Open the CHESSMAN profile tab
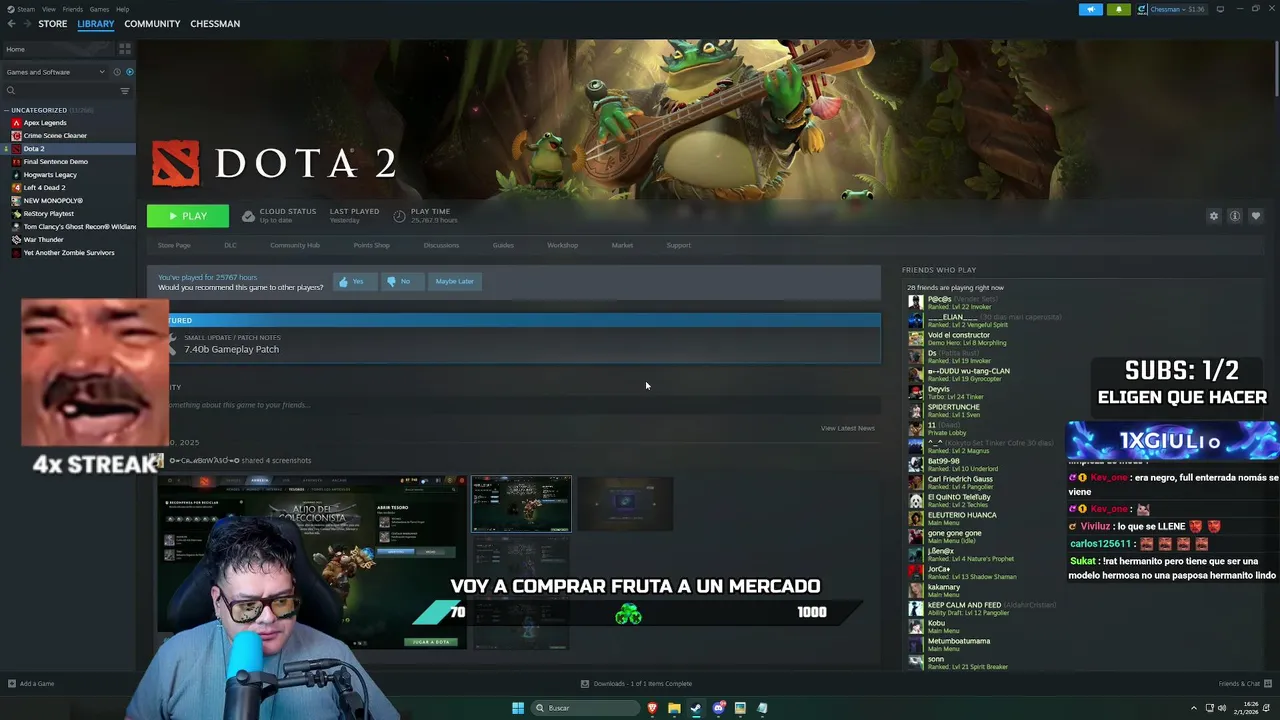1280x720 pixels. click(215, 23)
